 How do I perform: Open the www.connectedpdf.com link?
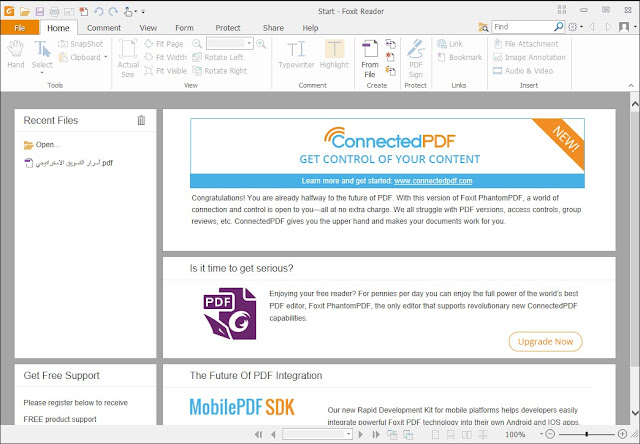click(433, 181)
